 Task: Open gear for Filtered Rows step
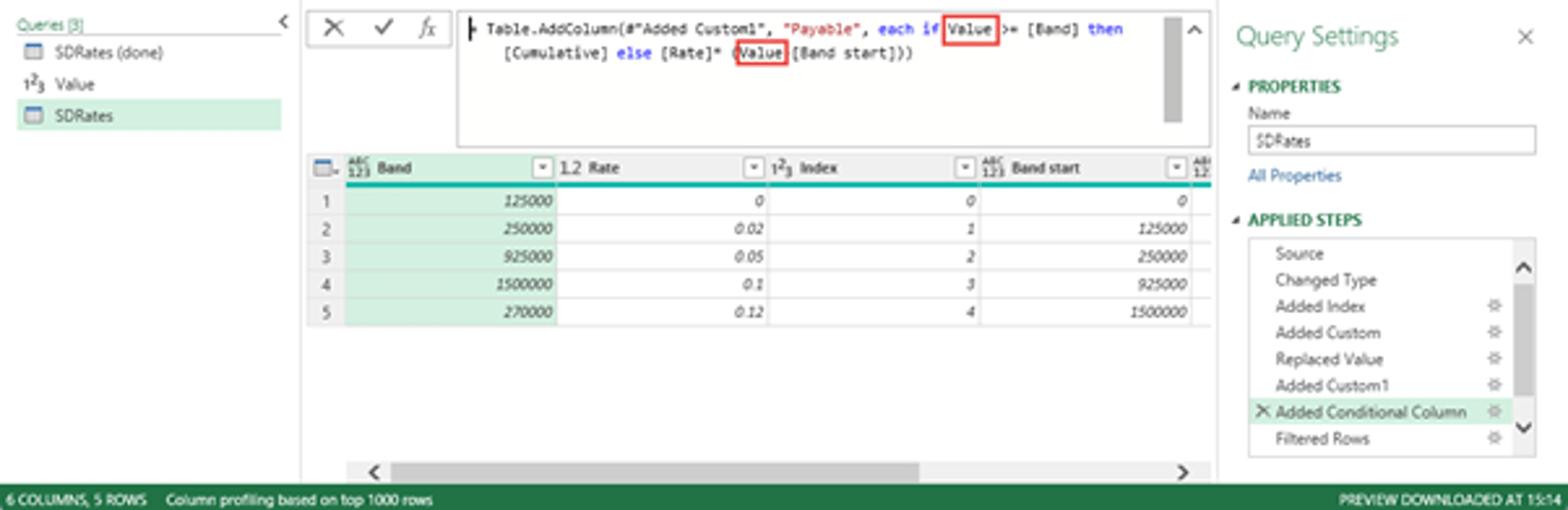point(1494,438)
